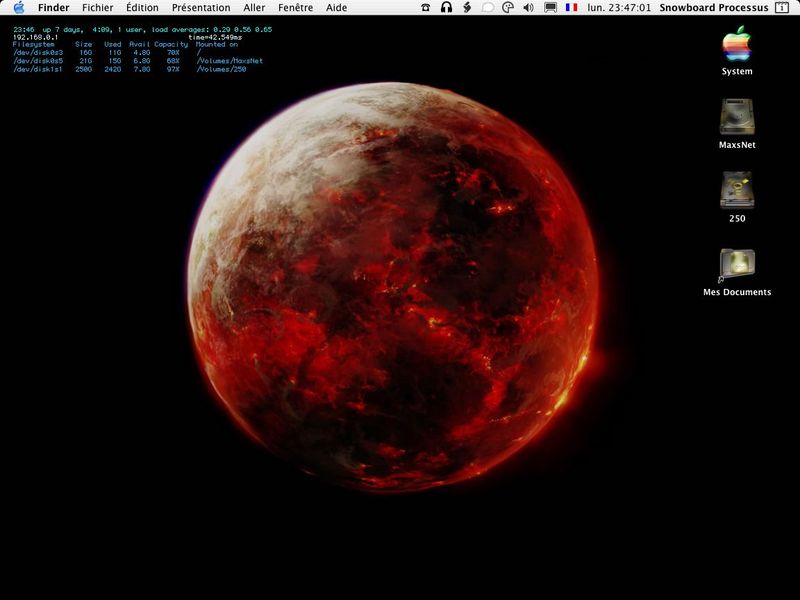Image resolution: width=800 pixels, height=600 pixels.
Task: Click the color palette menu bar icon
Action: 508,8
